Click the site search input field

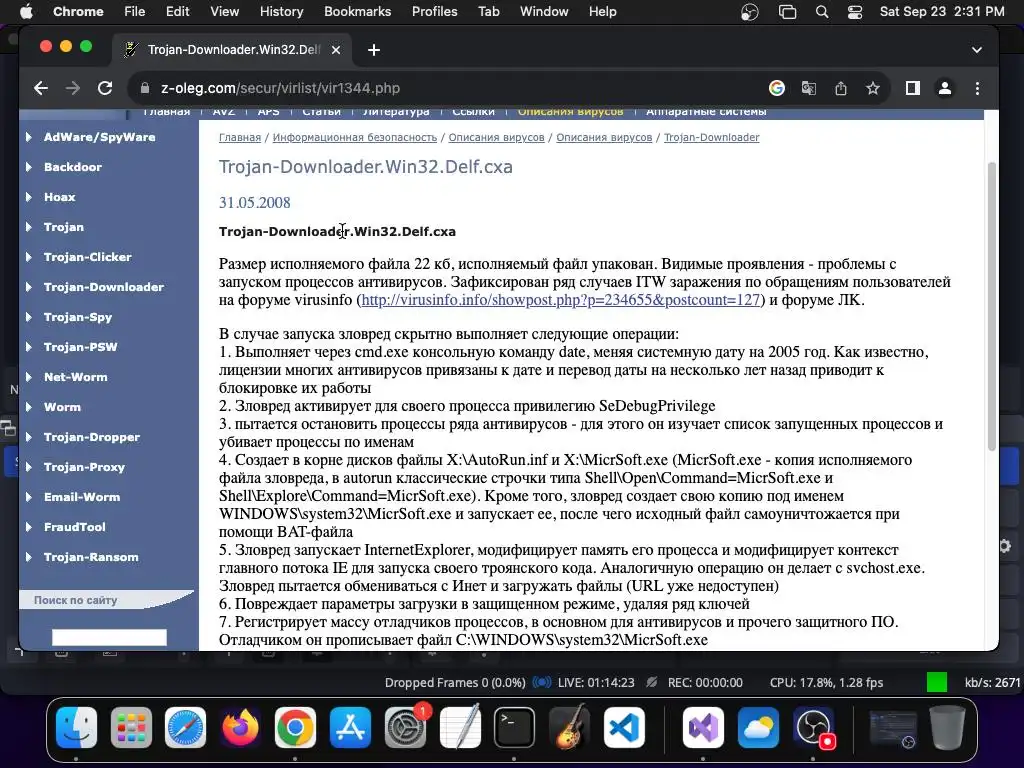tap(109, 637)
